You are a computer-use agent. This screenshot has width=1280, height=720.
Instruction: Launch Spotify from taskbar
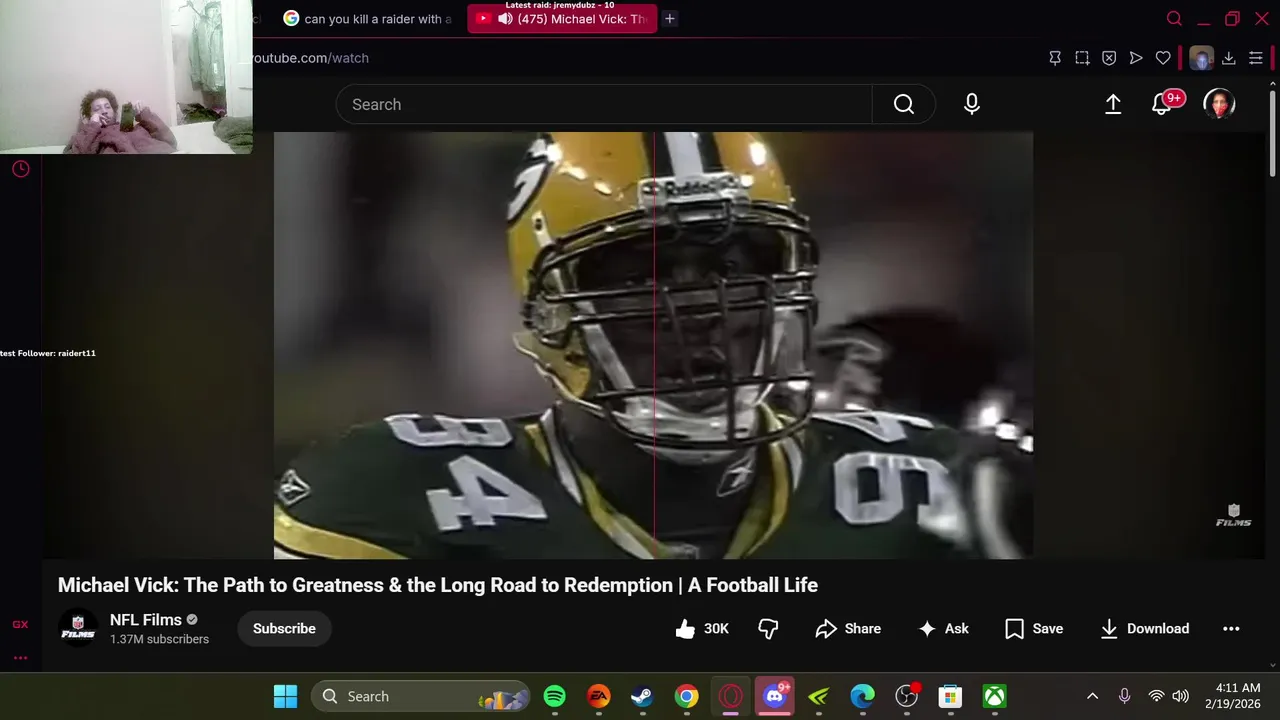pos(555,696)
